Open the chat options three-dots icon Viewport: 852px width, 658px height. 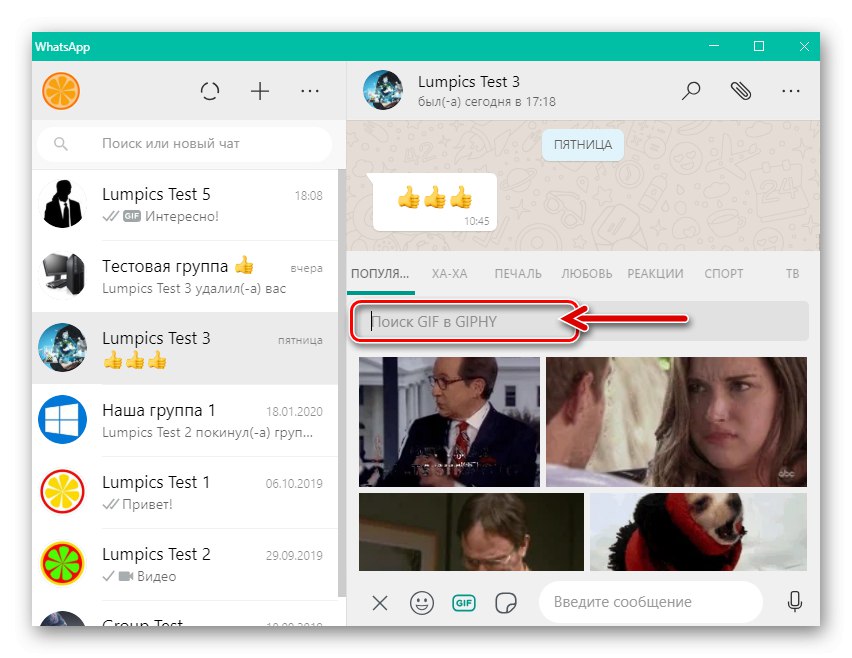(791, 90)
